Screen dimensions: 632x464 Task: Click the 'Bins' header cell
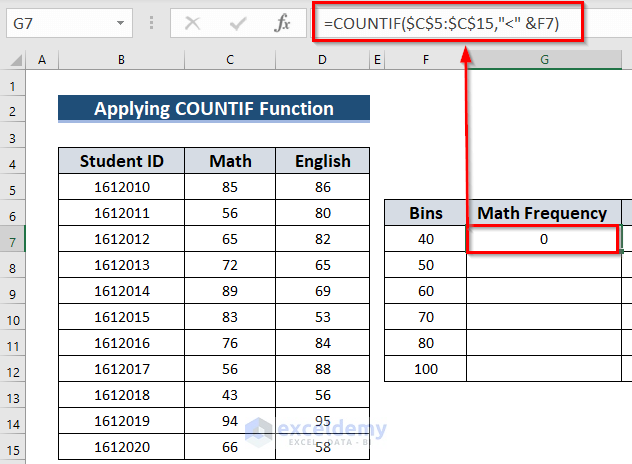(426, 213)
